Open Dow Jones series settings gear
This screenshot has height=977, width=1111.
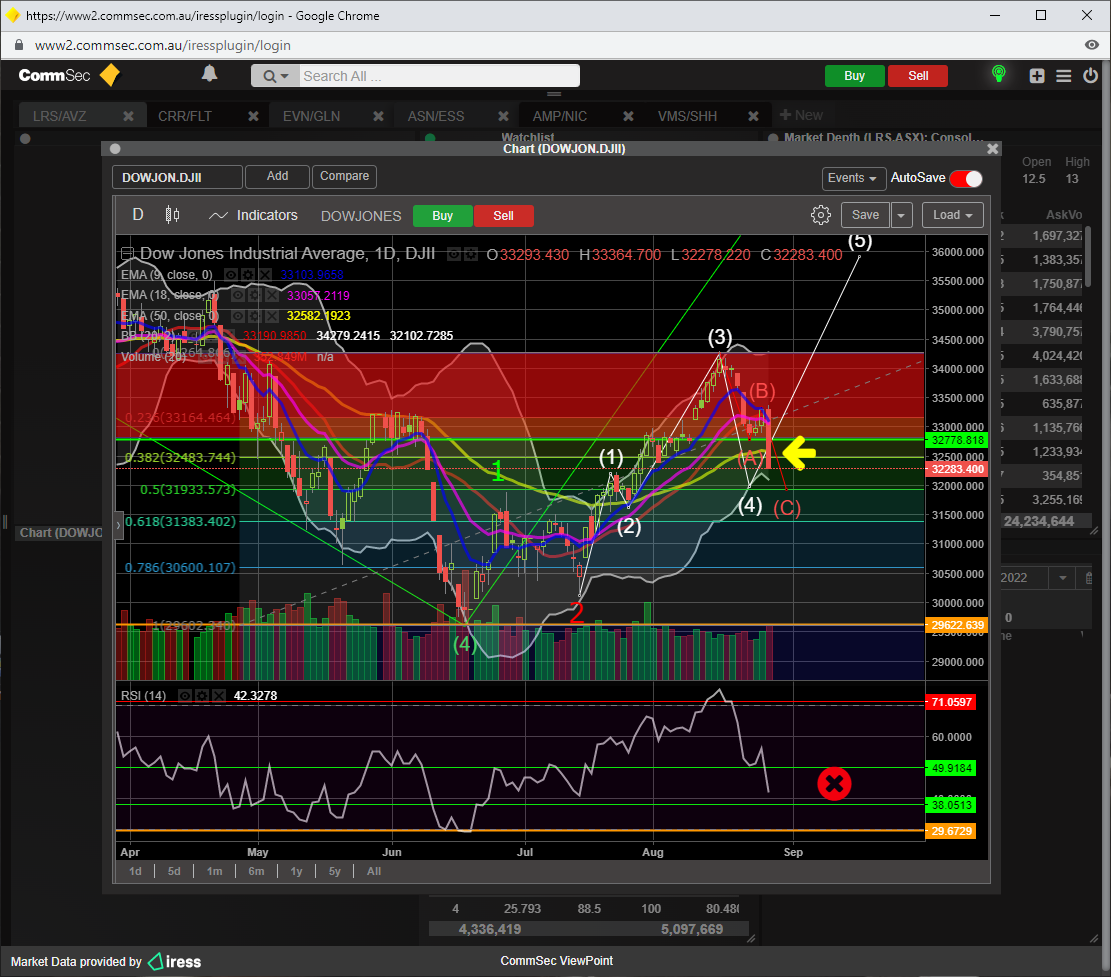point(470,254)
